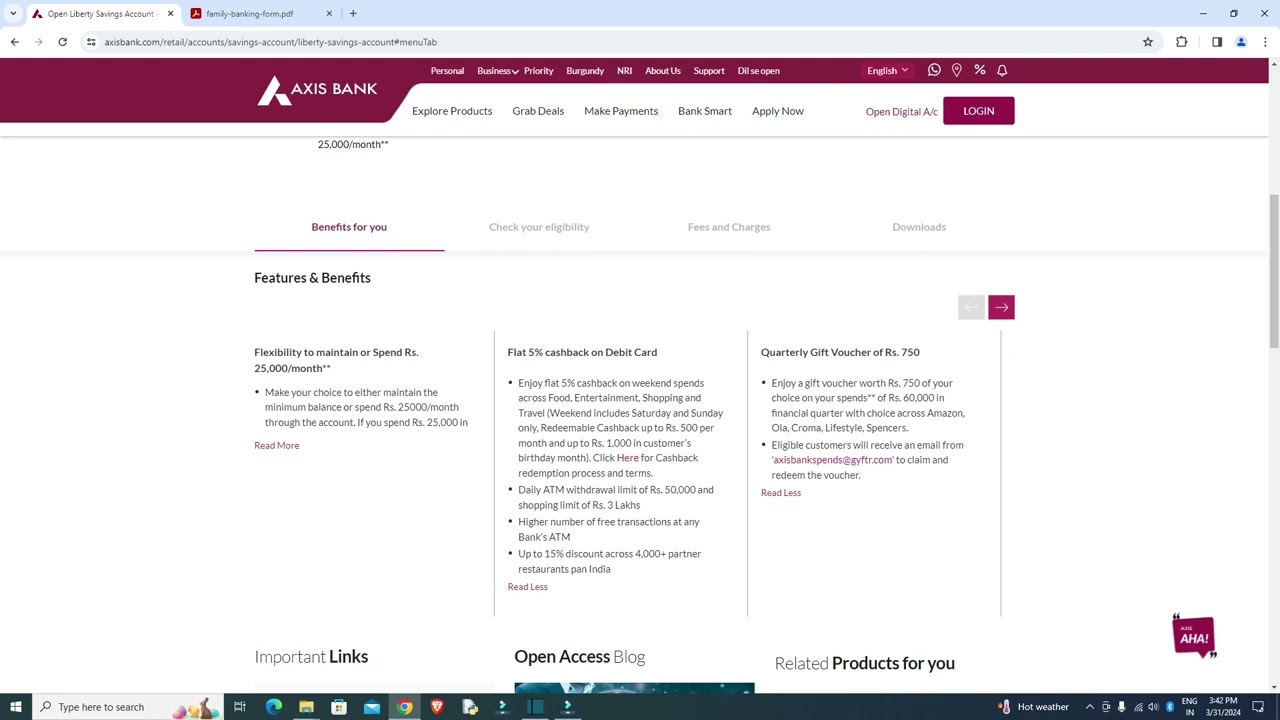Open the Make Payments menu
1280x720 pixels.
click(x=621, y=111)
